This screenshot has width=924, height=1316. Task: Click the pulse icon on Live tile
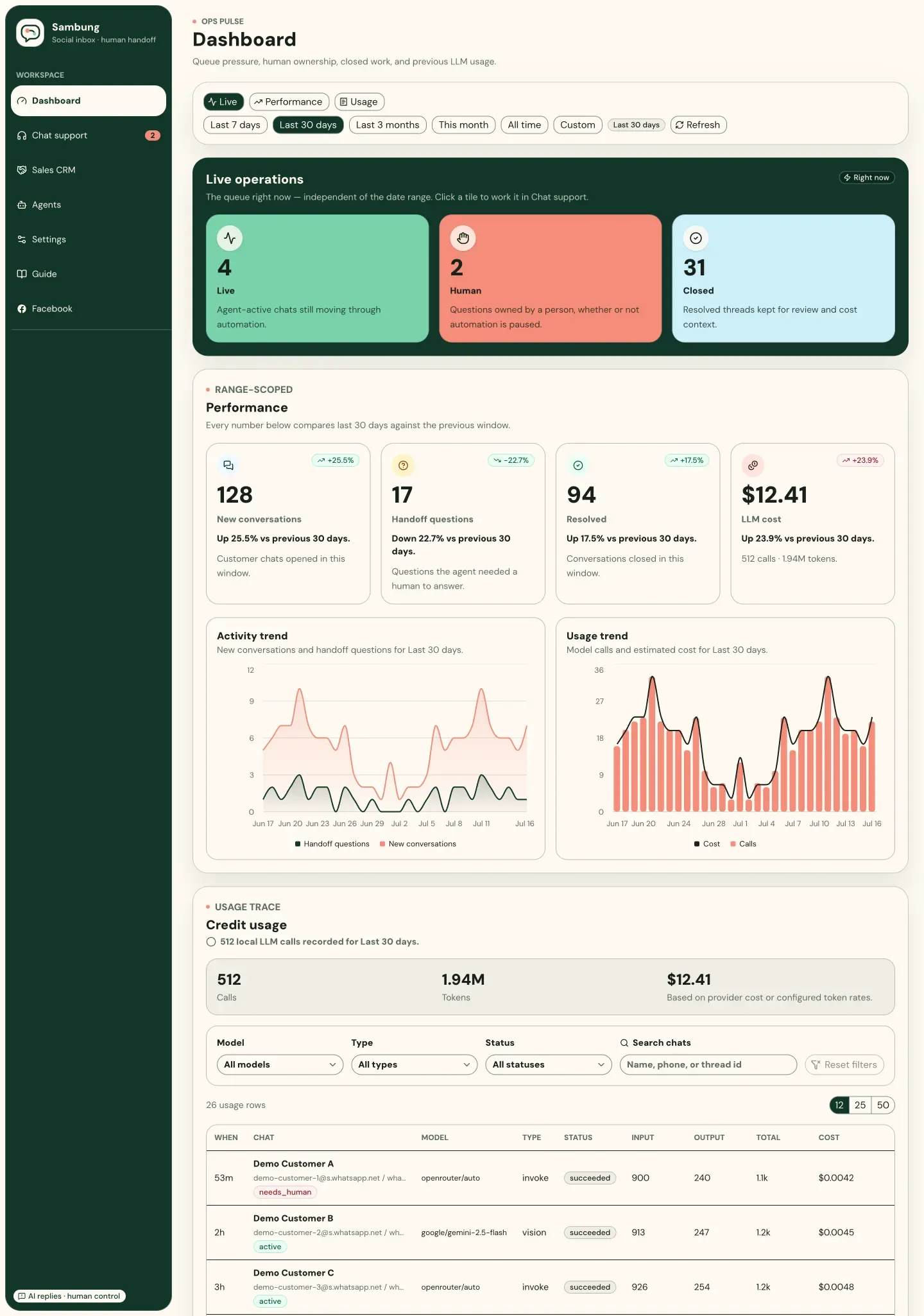point(230,238)
